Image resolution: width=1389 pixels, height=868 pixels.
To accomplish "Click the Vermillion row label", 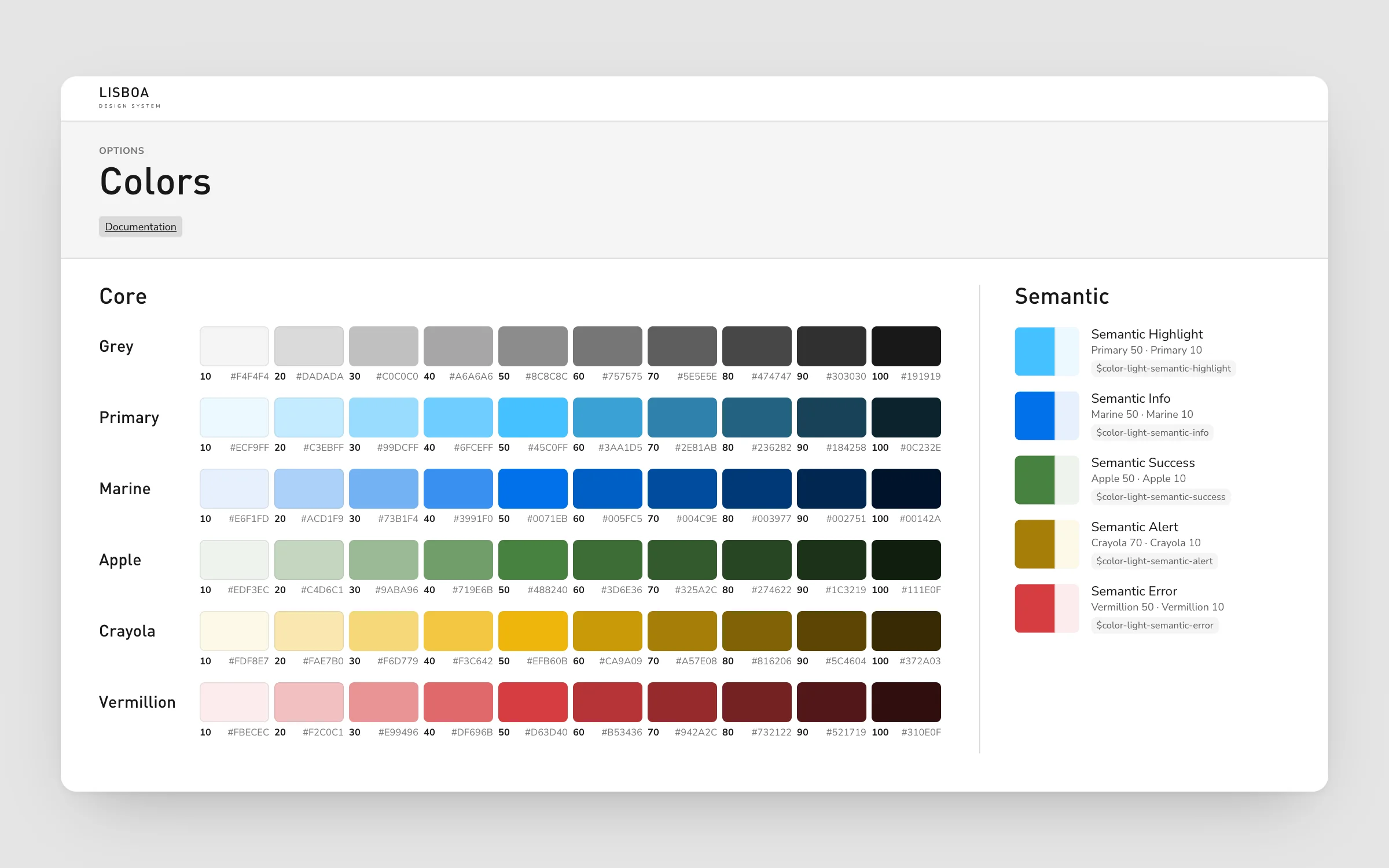I will 137,703.
